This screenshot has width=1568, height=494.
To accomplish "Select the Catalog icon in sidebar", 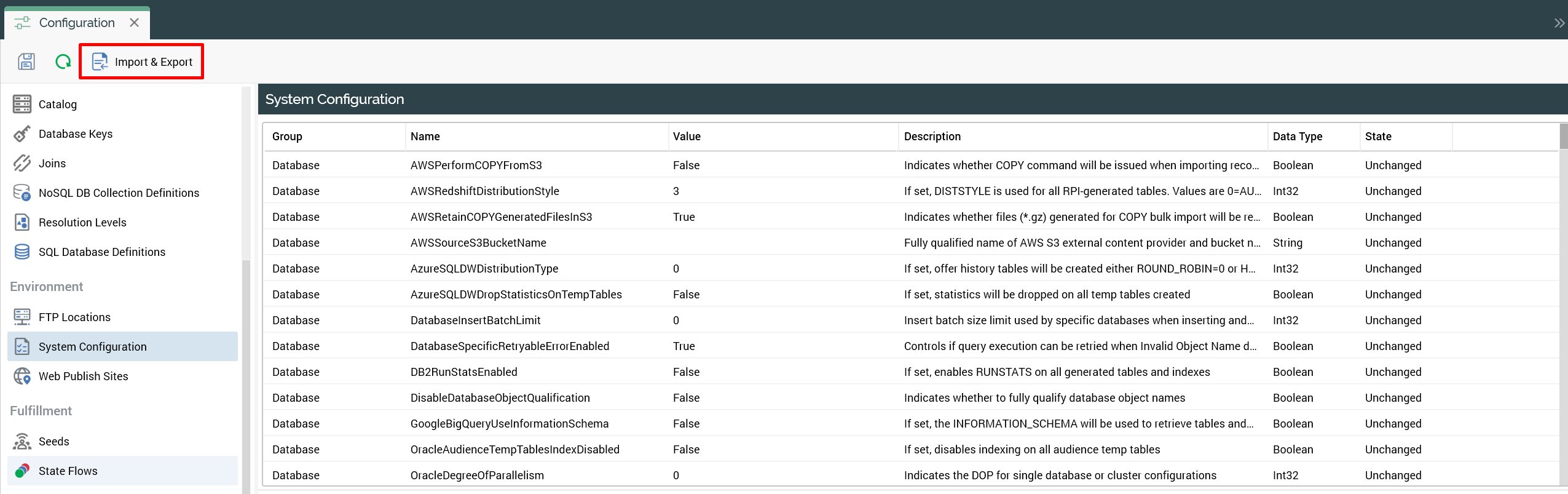I will tap(22, 104).
